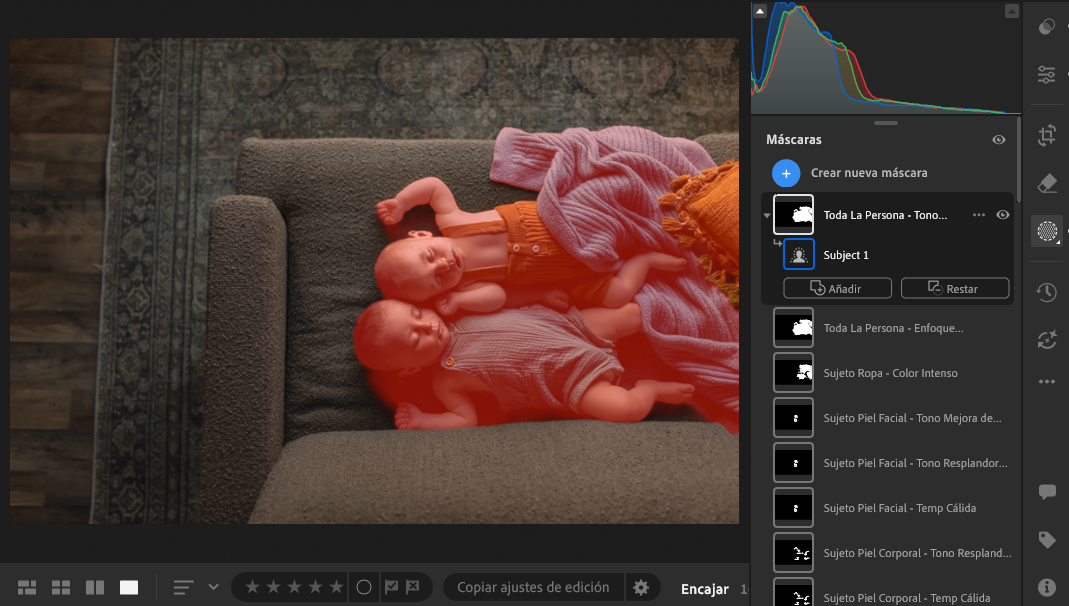Open the Versions history panel
Viewport: 1069px width, 606px height.
point(1047,292)
